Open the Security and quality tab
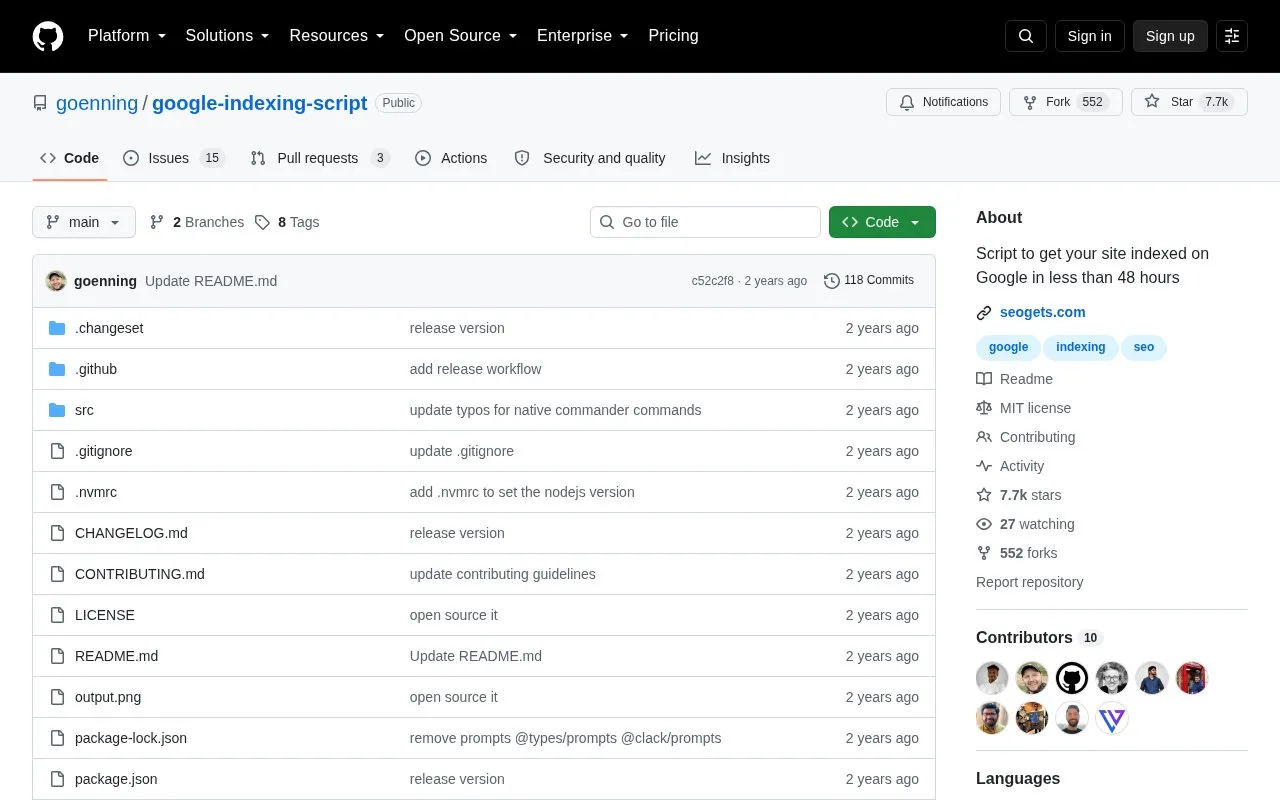Image resolution: width=1280 pixels, height=800 pixels. pos(590,158)
